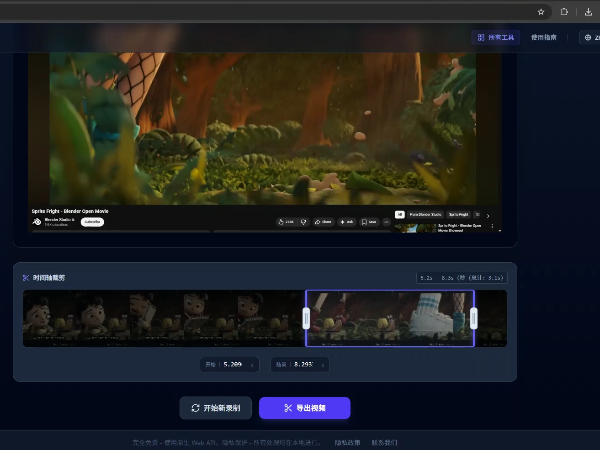Click the stepper arrows on end time

tap(323, 365)
